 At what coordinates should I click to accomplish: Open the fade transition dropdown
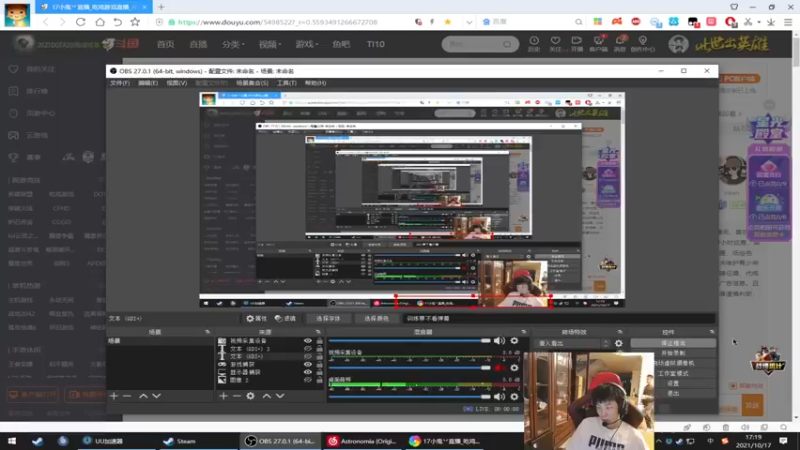(571, 343)
